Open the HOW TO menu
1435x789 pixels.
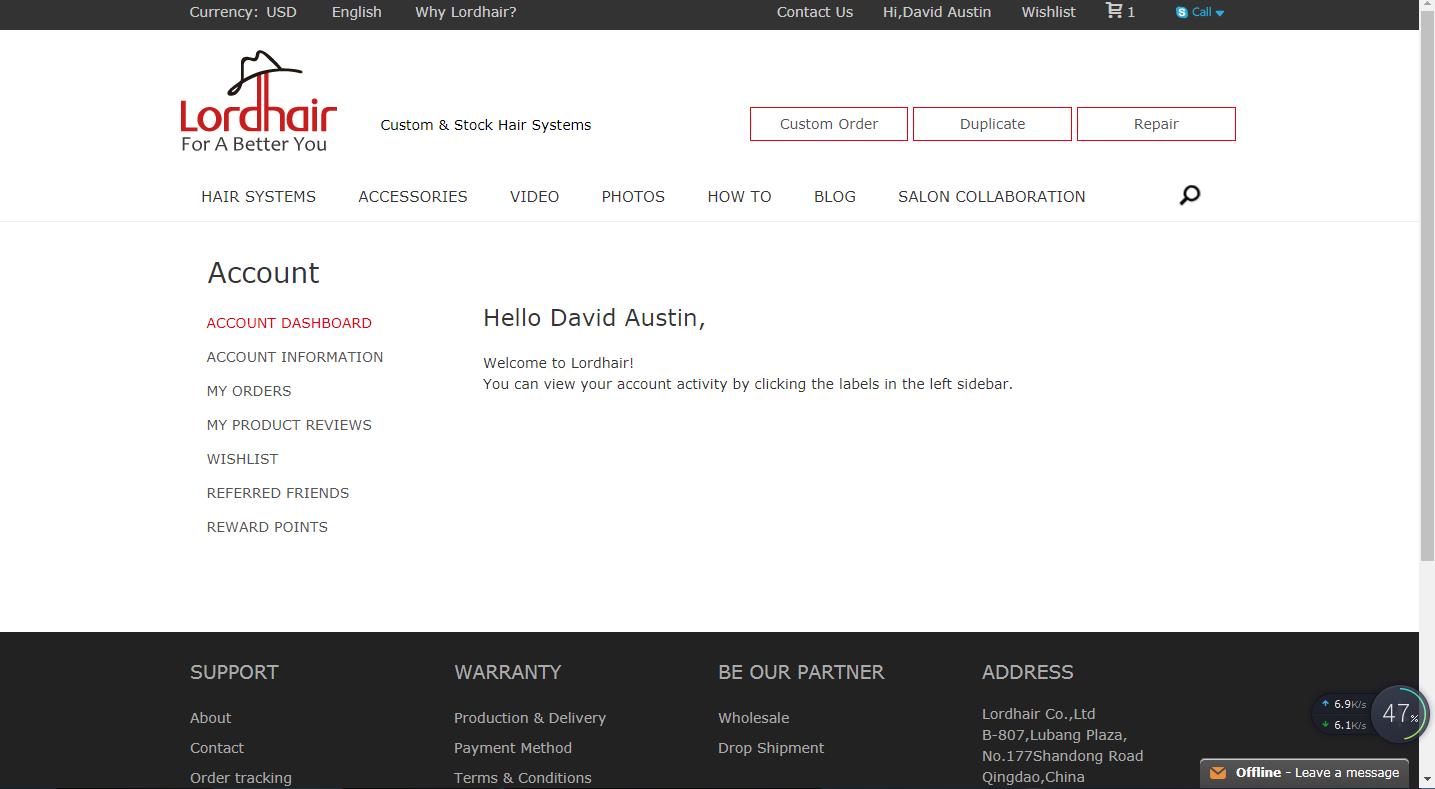(x=739, y=196)
